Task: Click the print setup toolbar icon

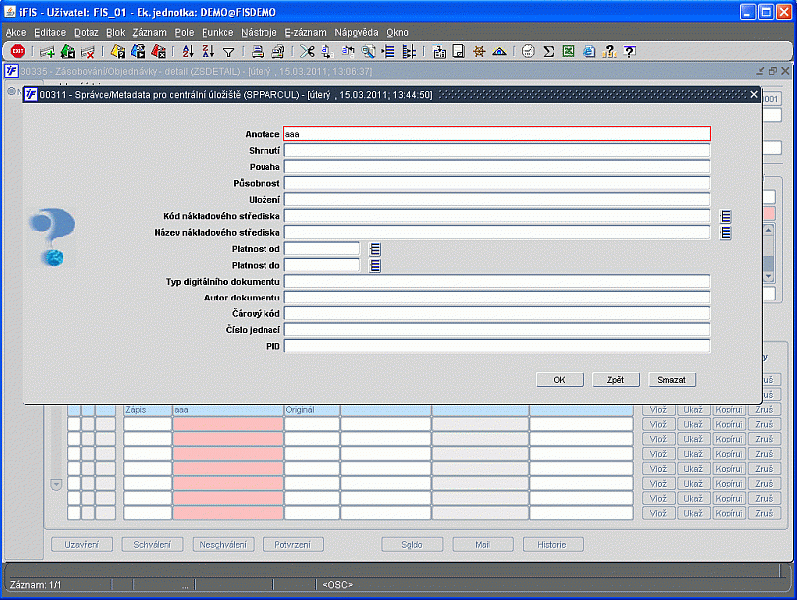Action: tap(278, 51)
